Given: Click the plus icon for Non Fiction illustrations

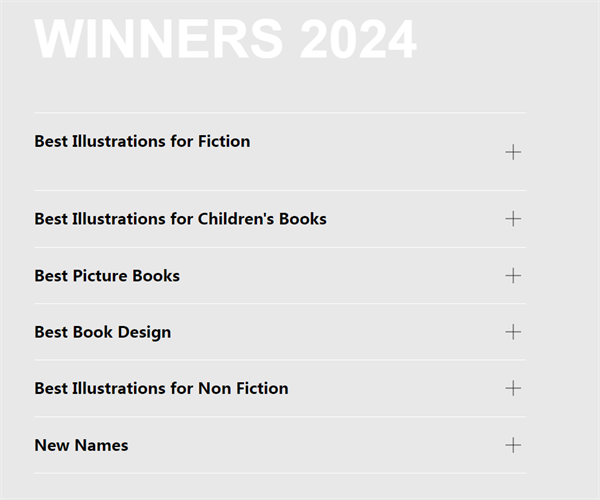Looking at the screenshot, I should (x=513, y=388).
